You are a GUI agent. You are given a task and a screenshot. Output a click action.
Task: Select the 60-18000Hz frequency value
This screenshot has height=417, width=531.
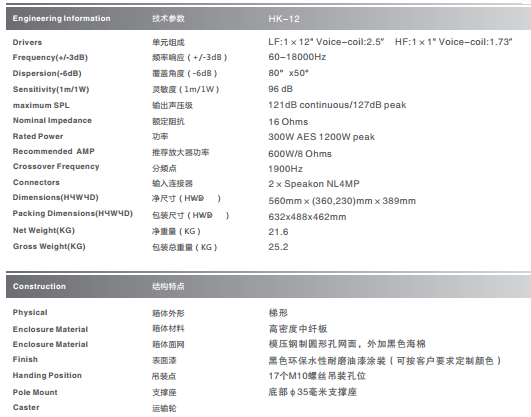pyautogui.click(x=297, y=57)
